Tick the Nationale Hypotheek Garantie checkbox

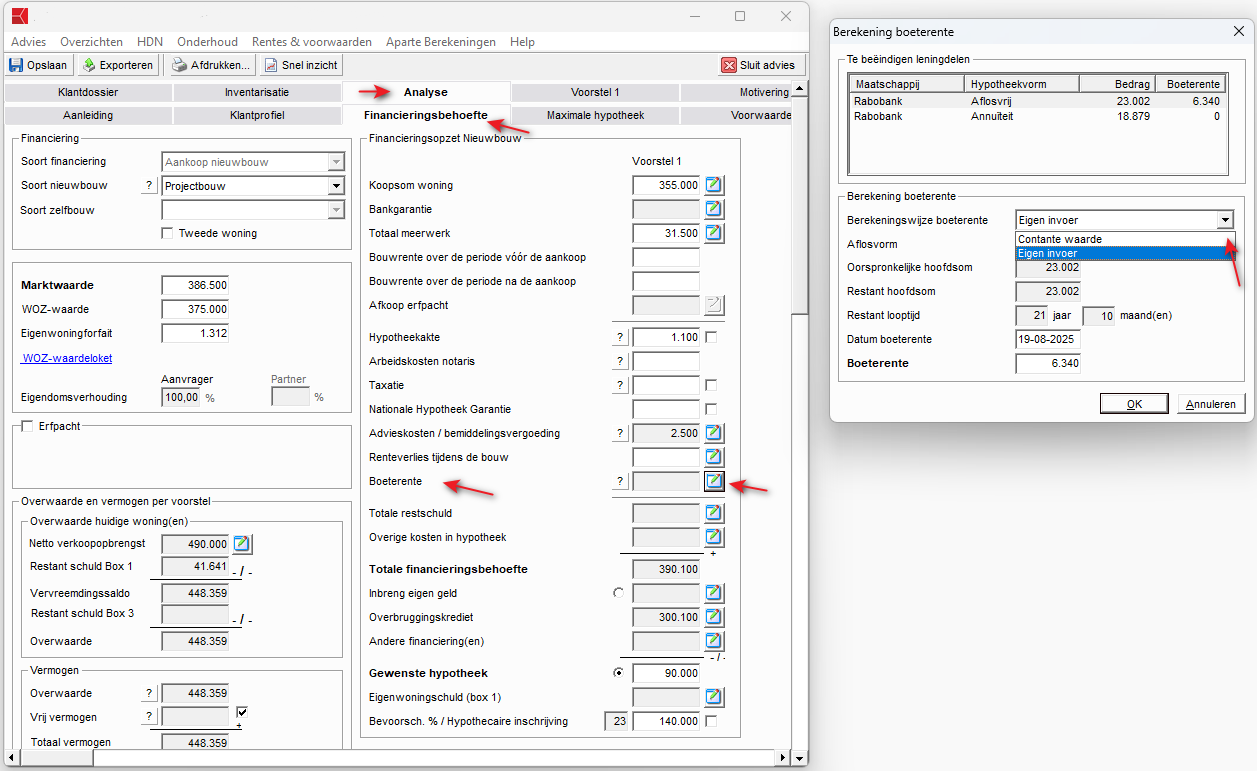[x=711, y=409]
